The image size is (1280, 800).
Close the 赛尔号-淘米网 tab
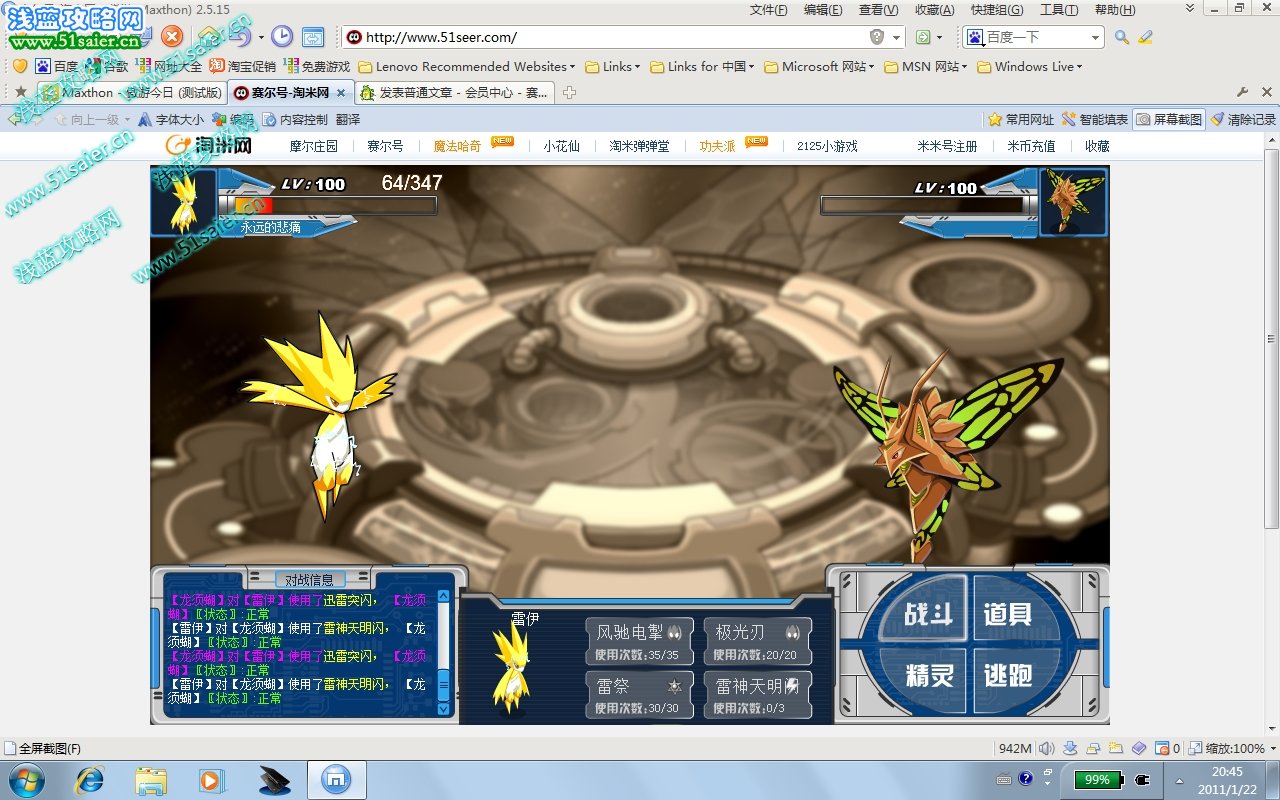(x=340, y=93)
